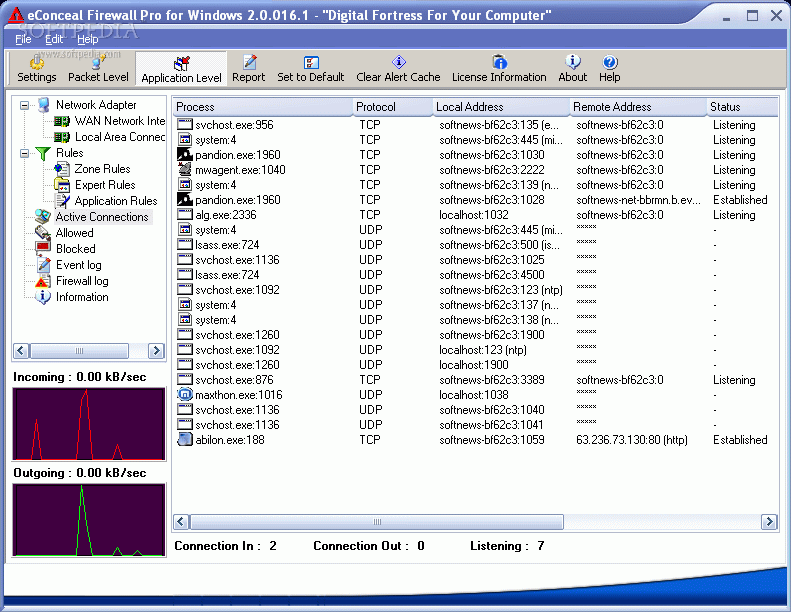
Task: Click local address localhost:1900
Action: [474, 365]
